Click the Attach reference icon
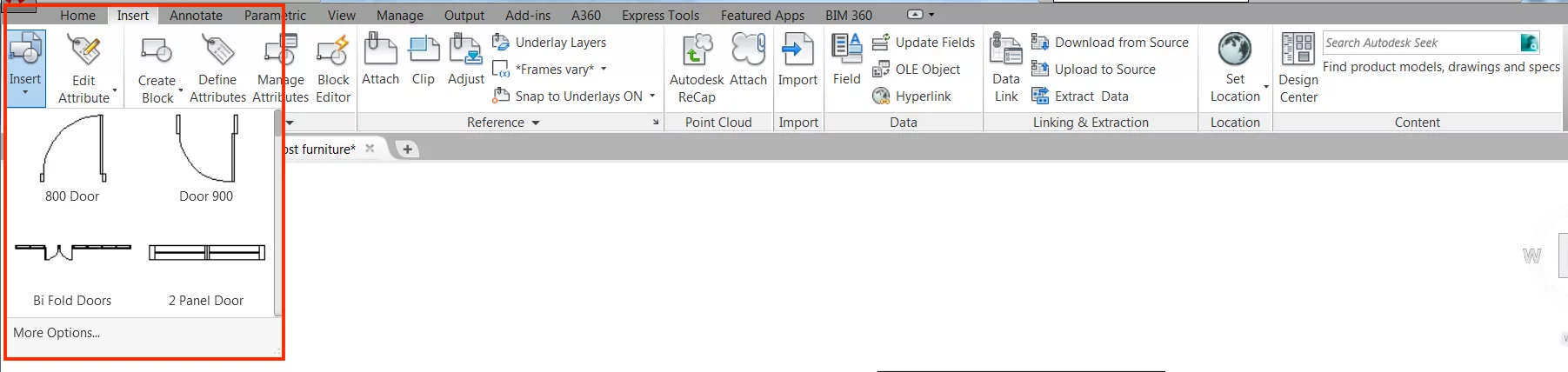Image resolution: width=1568 pixels, height=372 pixels. 380,49
